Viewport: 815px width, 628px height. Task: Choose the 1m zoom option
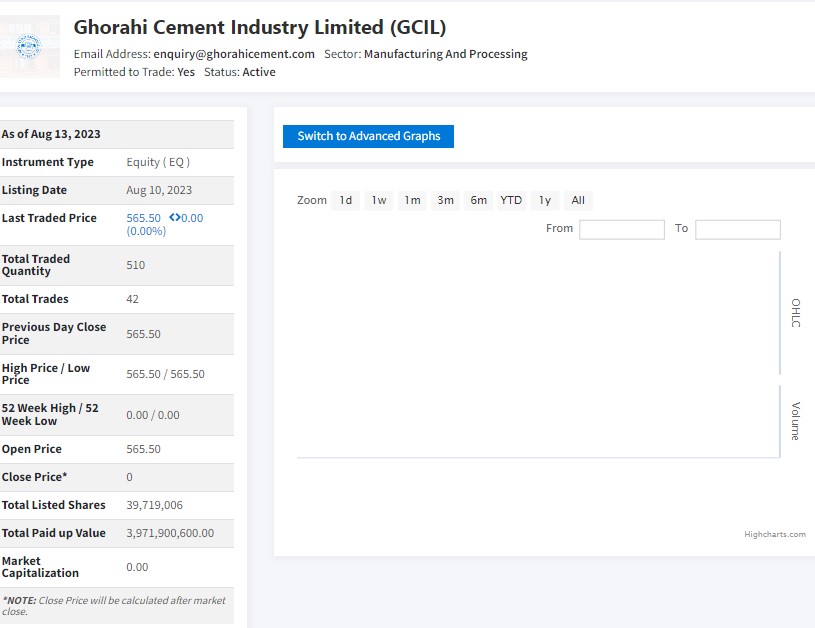coord(412,200)
